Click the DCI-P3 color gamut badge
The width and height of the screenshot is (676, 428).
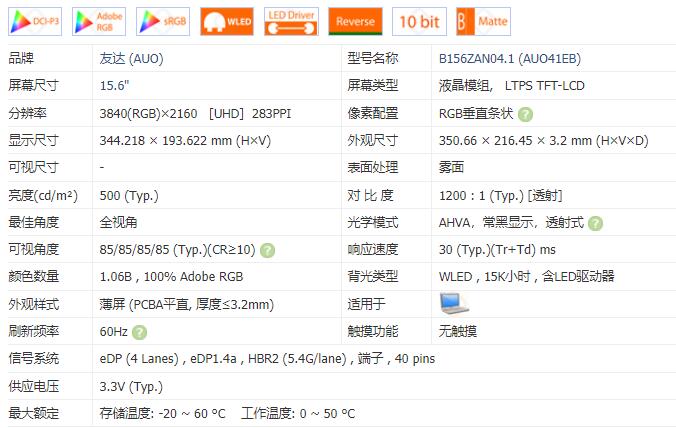[x=35, y=22]
